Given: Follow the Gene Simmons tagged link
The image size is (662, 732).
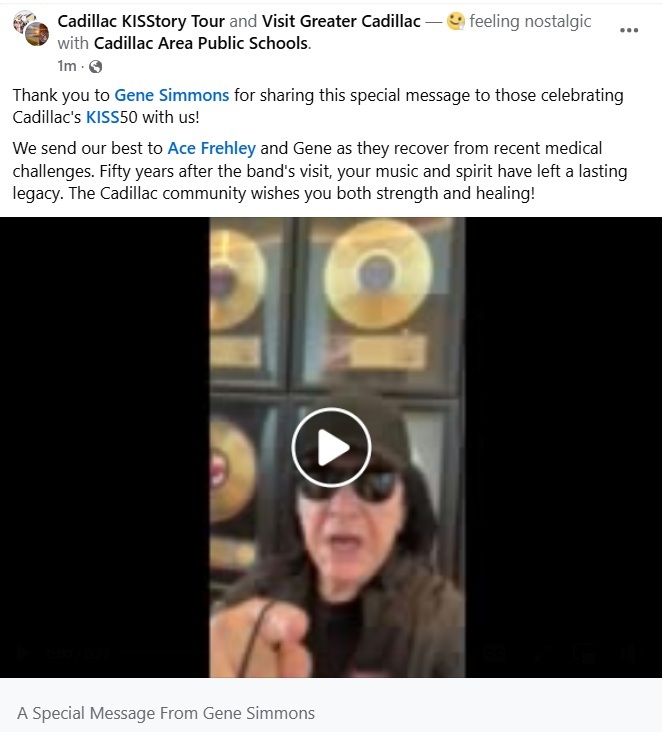Looking at the screenshot, I should (x=172, y=95).
